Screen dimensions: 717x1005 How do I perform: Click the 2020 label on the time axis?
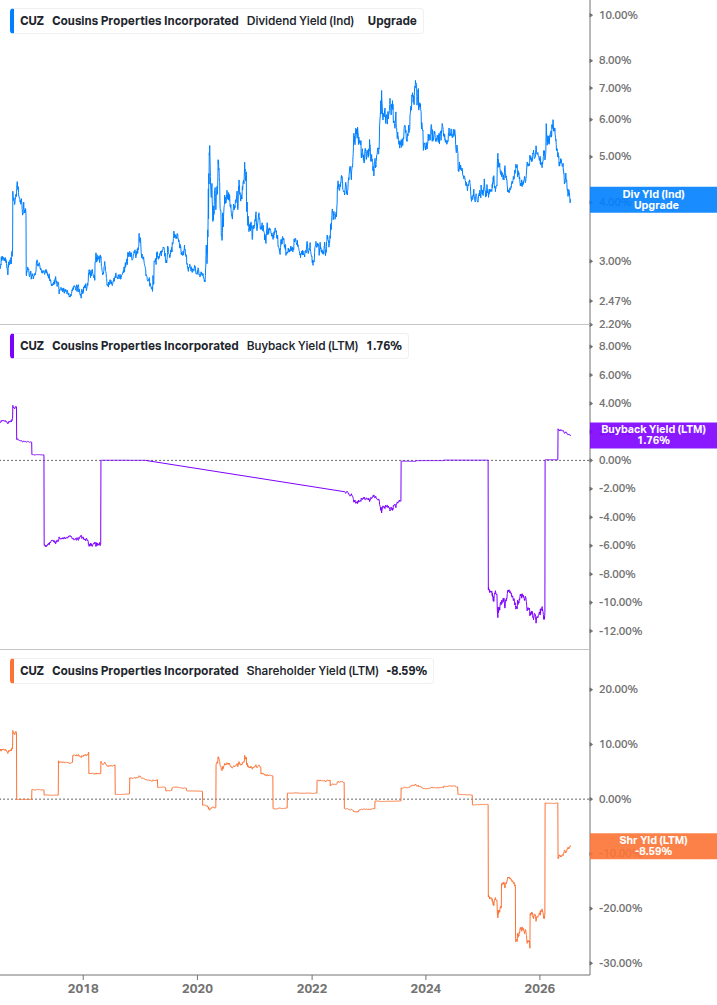click(x=197, y=989)
